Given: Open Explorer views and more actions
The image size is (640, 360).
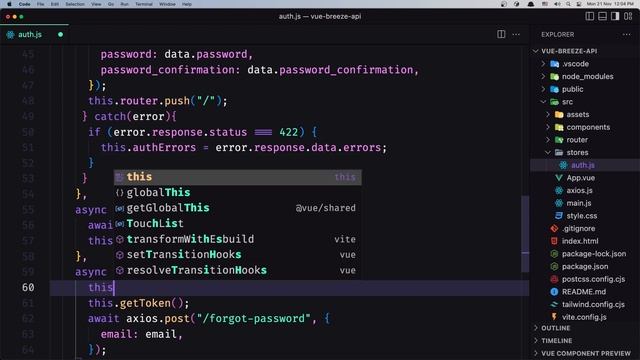Looking at the screenshot, I should [x=627, y=35].
